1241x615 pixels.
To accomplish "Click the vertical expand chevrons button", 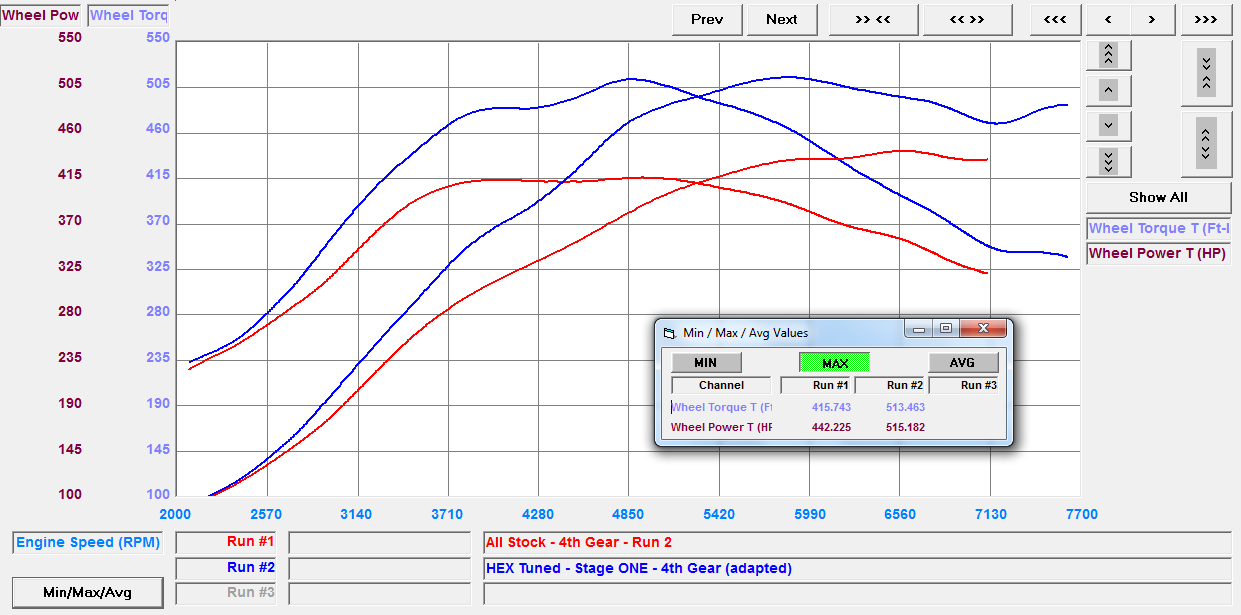I will (x=1206, y=144).
